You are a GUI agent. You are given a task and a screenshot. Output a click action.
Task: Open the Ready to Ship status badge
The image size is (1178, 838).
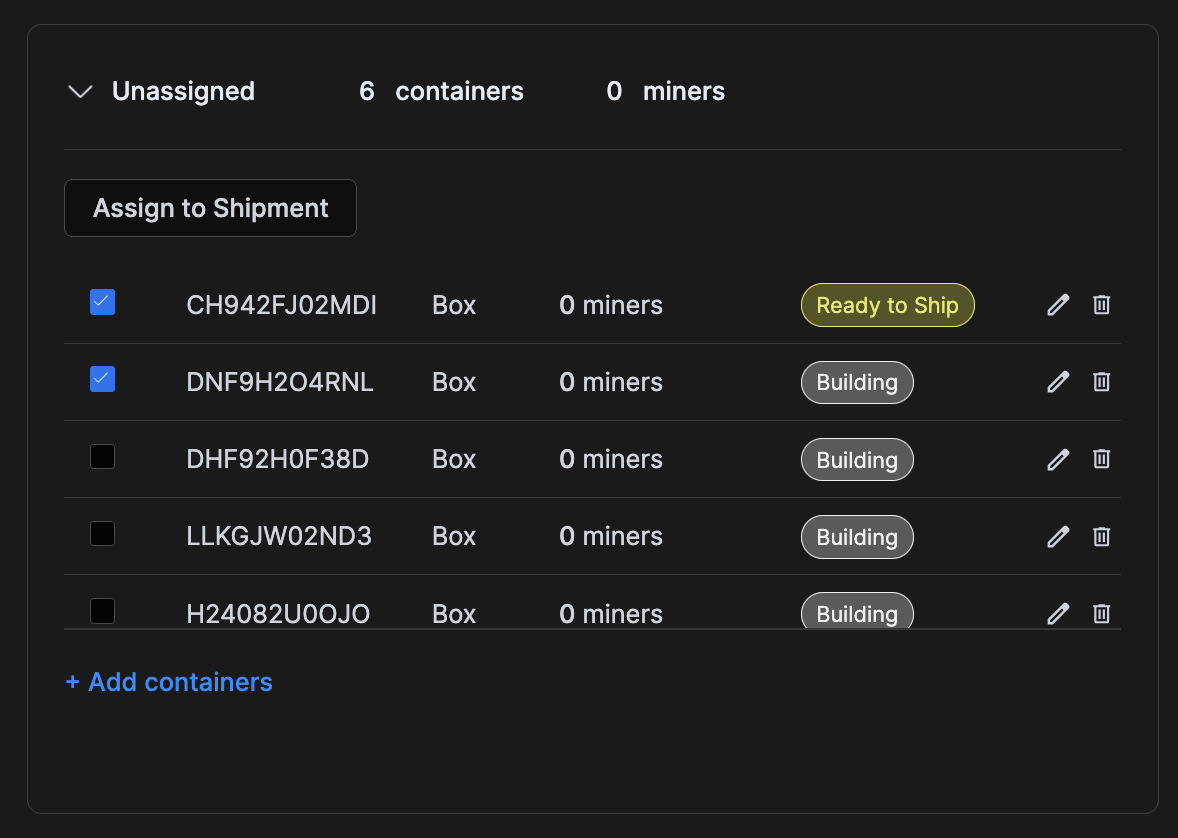click(887, 305)
